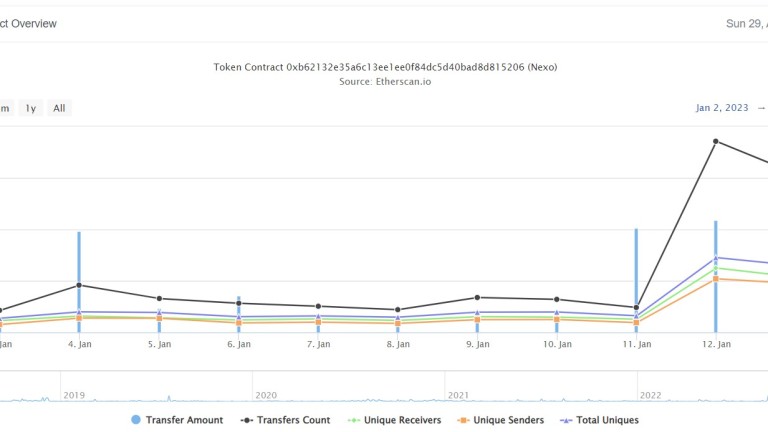The height and width of the screenshot is (432, 768).
Task: Click the purple Total Uniques legend marker
Action: coord(565,420)
